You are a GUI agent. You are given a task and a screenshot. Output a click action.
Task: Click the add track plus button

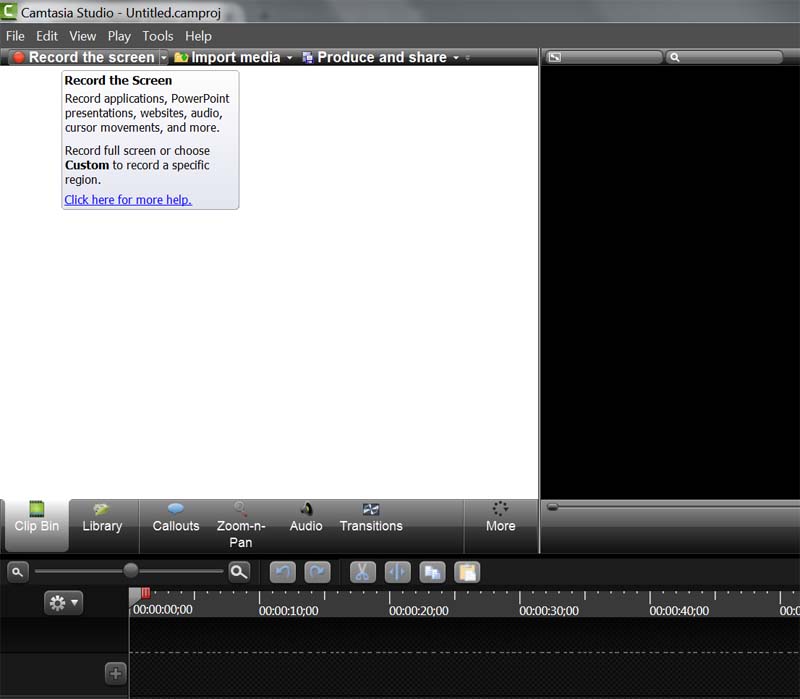tap(116, 673)
